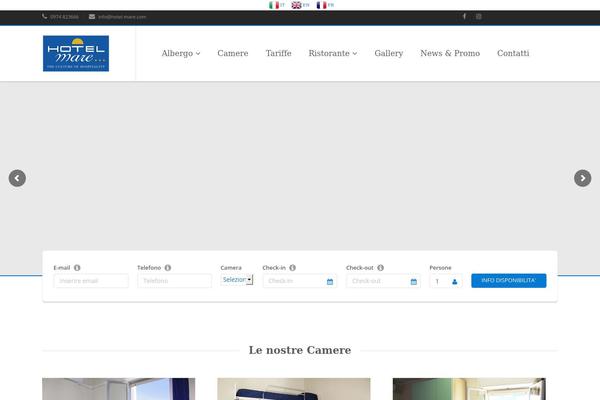Open the Facebook page icon

click(464, 16)
